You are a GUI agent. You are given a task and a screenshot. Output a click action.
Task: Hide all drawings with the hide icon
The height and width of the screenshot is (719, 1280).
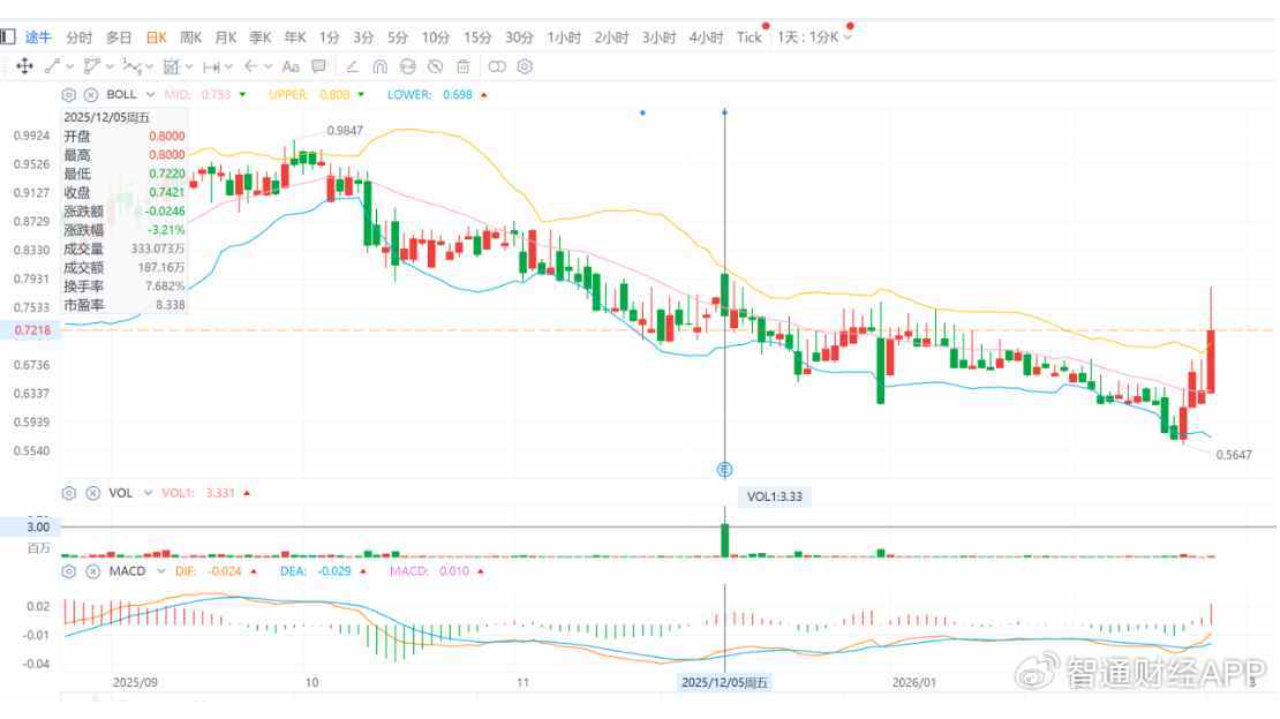[x=435, y=67]
